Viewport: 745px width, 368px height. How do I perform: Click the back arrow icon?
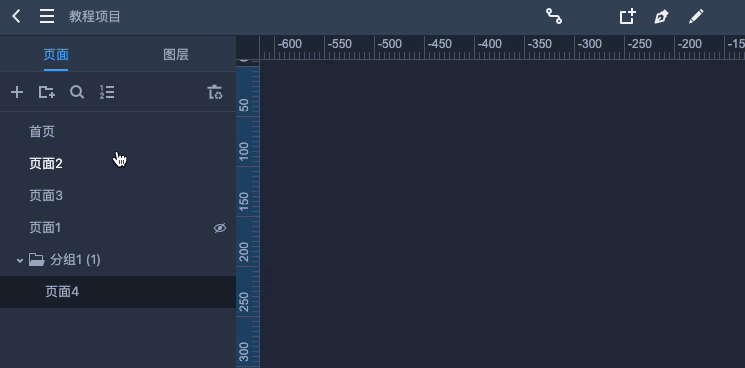(x=16, y=17)
